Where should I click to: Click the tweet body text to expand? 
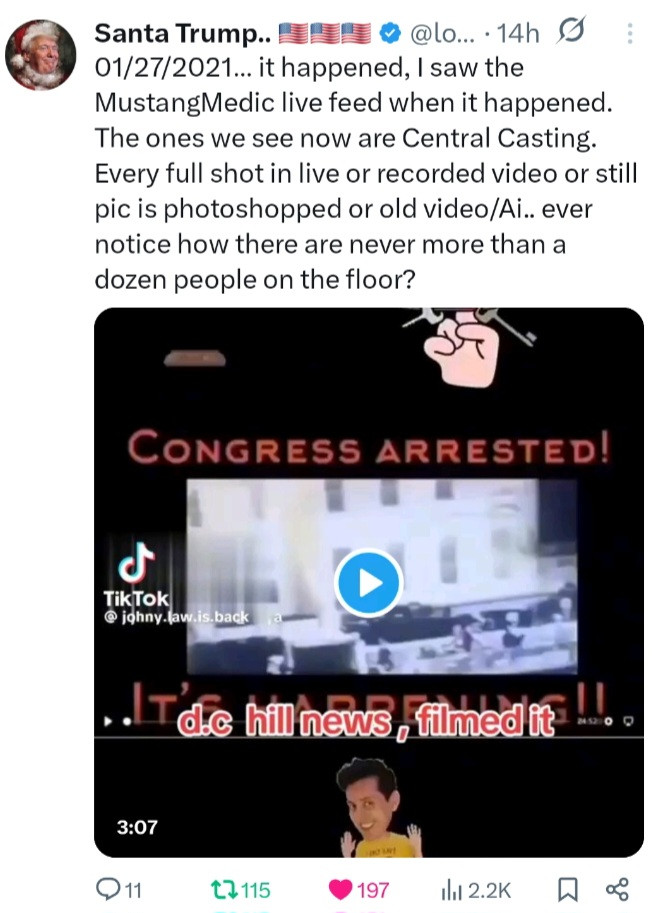click(366, 174)
